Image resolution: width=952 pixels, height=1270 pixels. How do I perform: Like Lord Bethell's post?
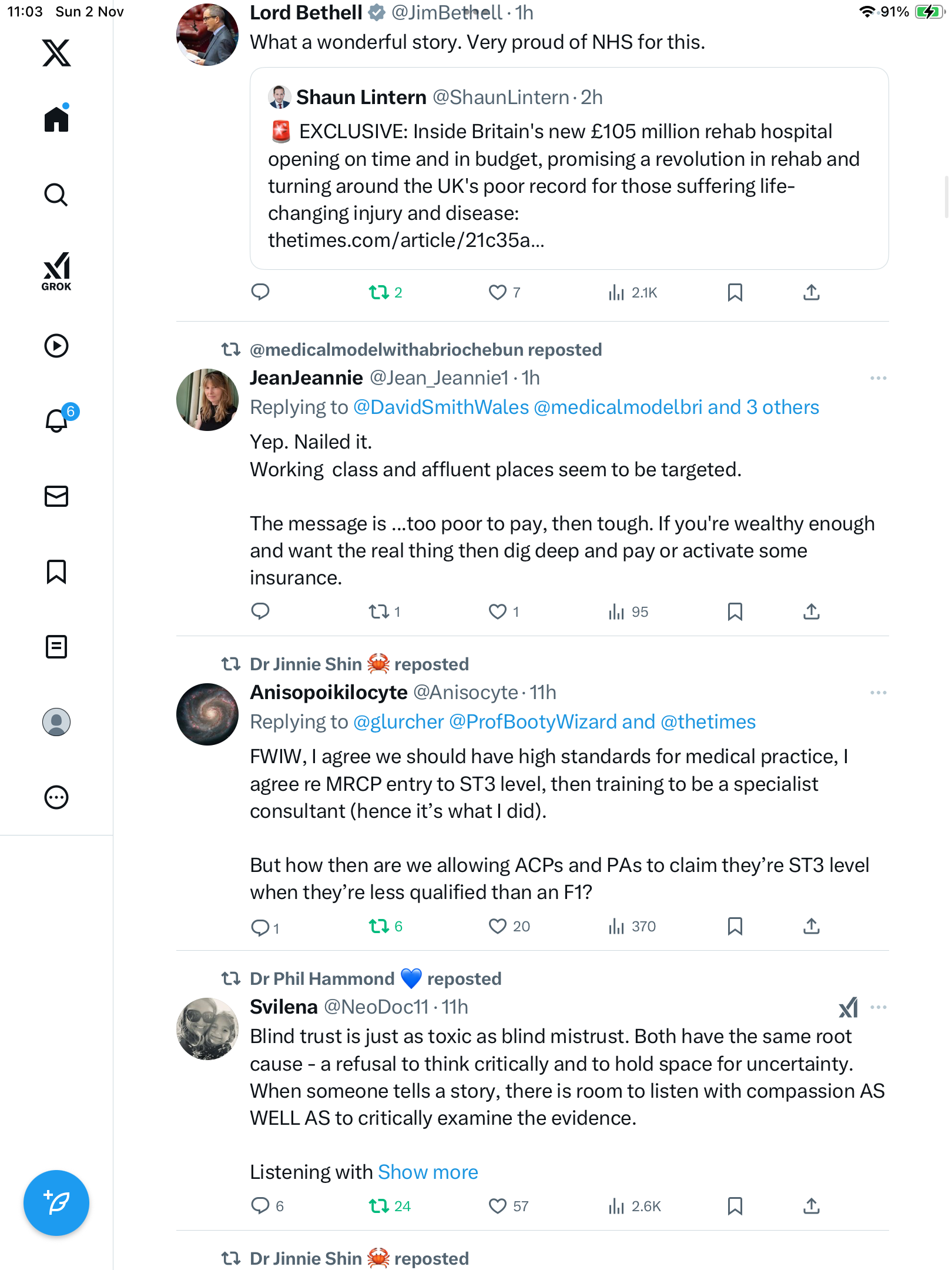point(498,292)
